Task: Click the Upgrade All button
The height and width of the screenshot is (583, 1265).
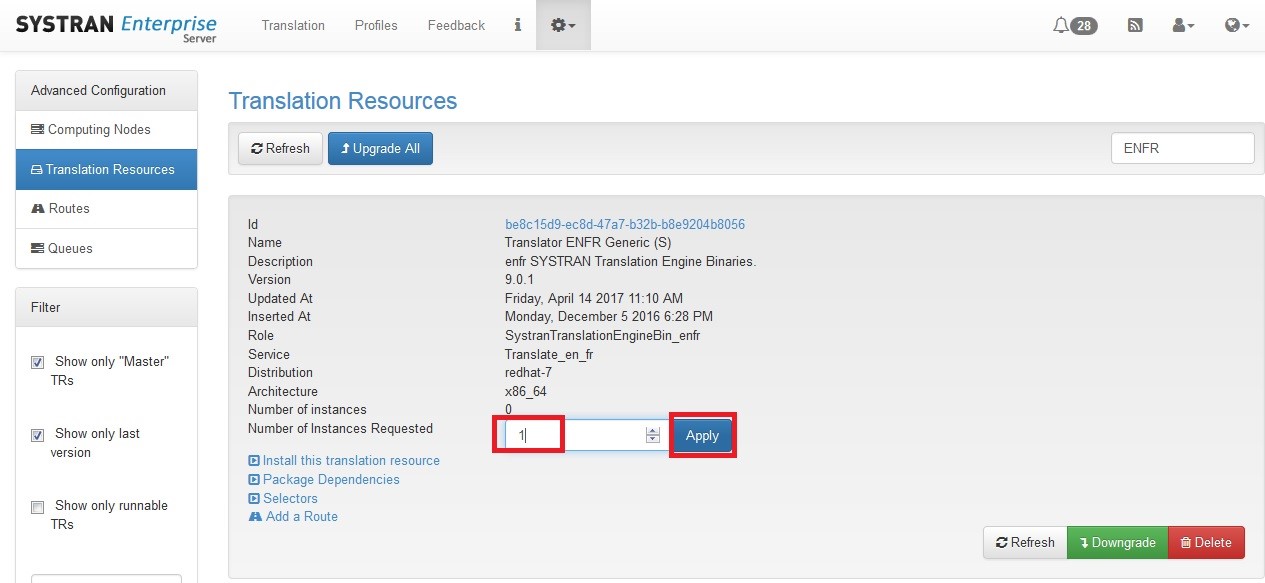Action: (x=380, y=148)
